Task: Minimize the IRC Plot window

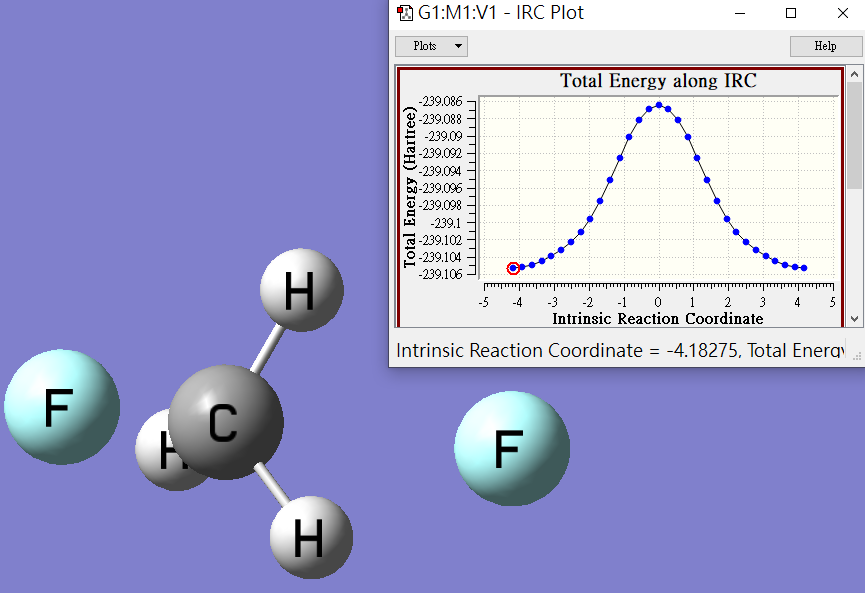Action: (740, 13)
